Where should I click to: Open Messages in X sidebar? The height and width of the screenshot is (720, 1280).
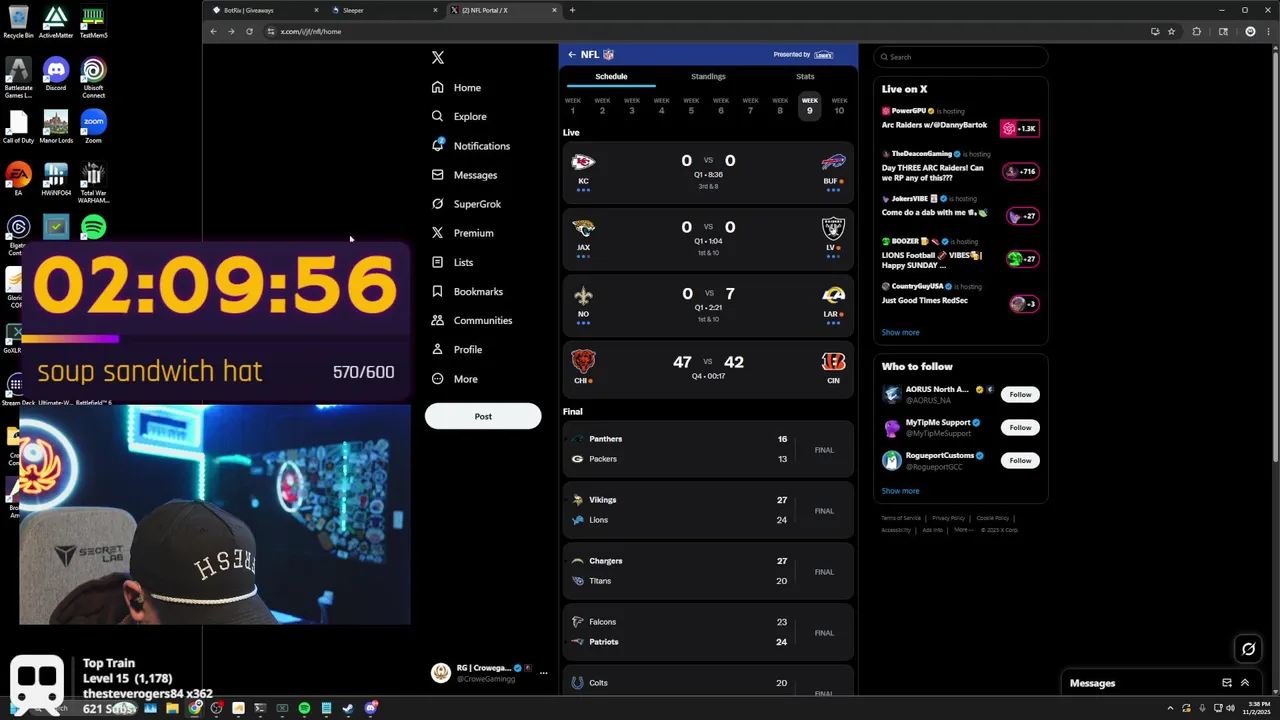click(464, 175)
